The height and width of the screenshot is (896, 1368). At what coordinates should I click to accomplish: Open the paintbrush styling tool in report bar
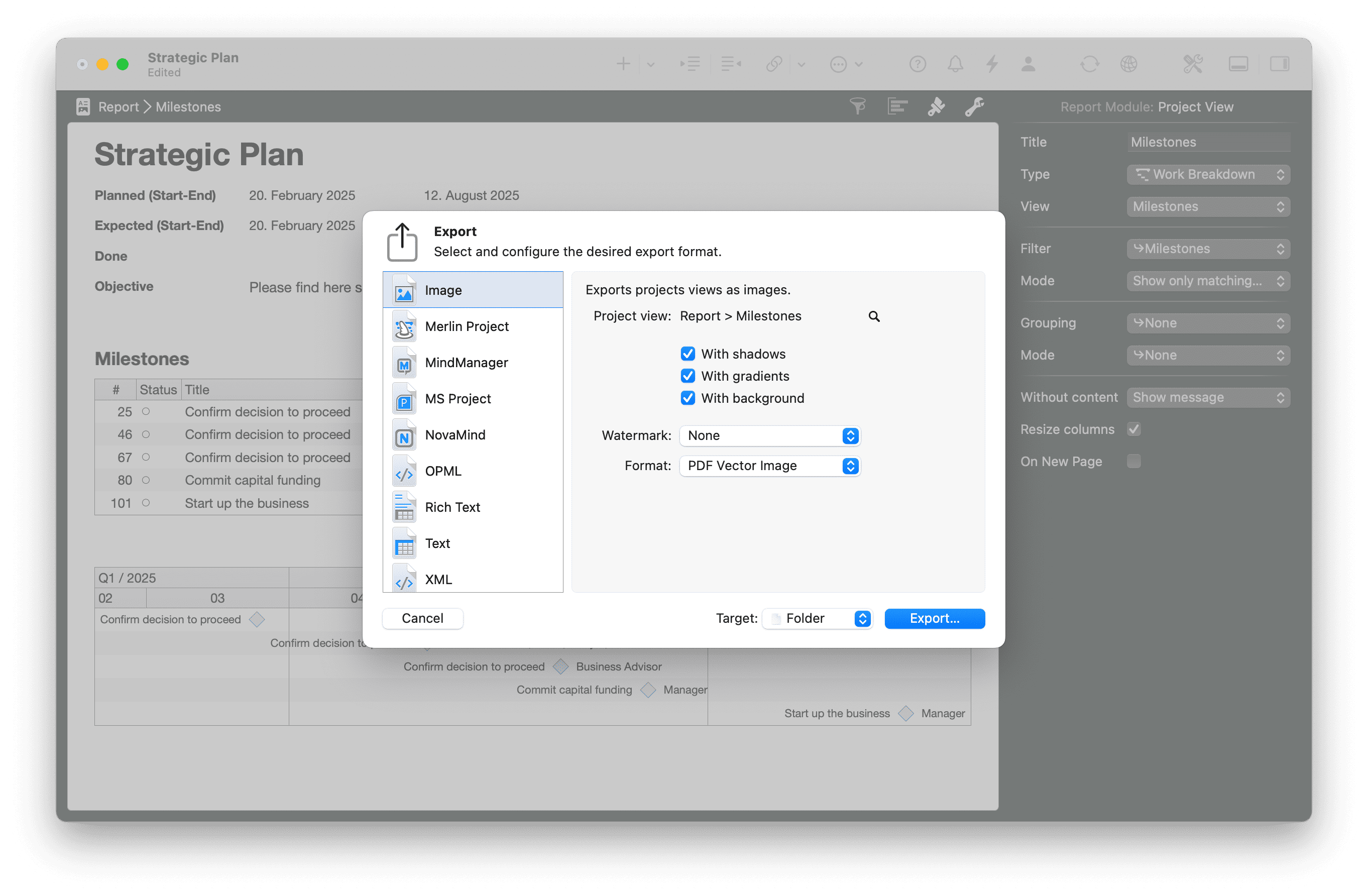point(936,106)
